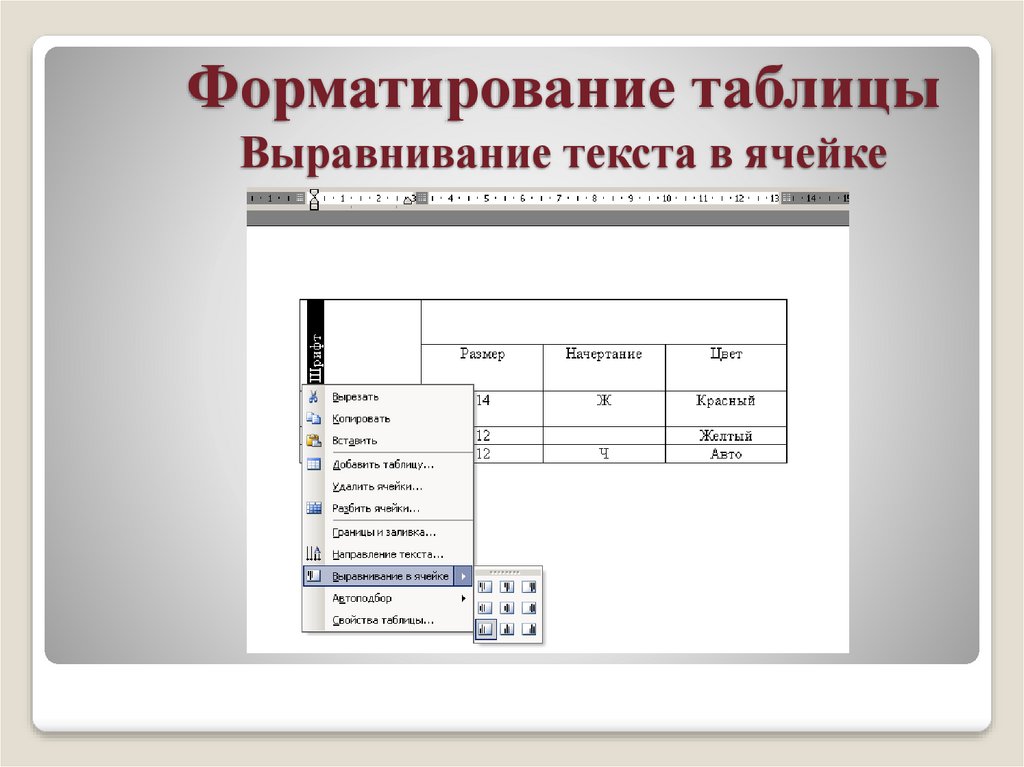Select the bottom-center alignment option
The height and width of the screenshot is (767, 1024).
pyautogui.click(x=508, y=629)
